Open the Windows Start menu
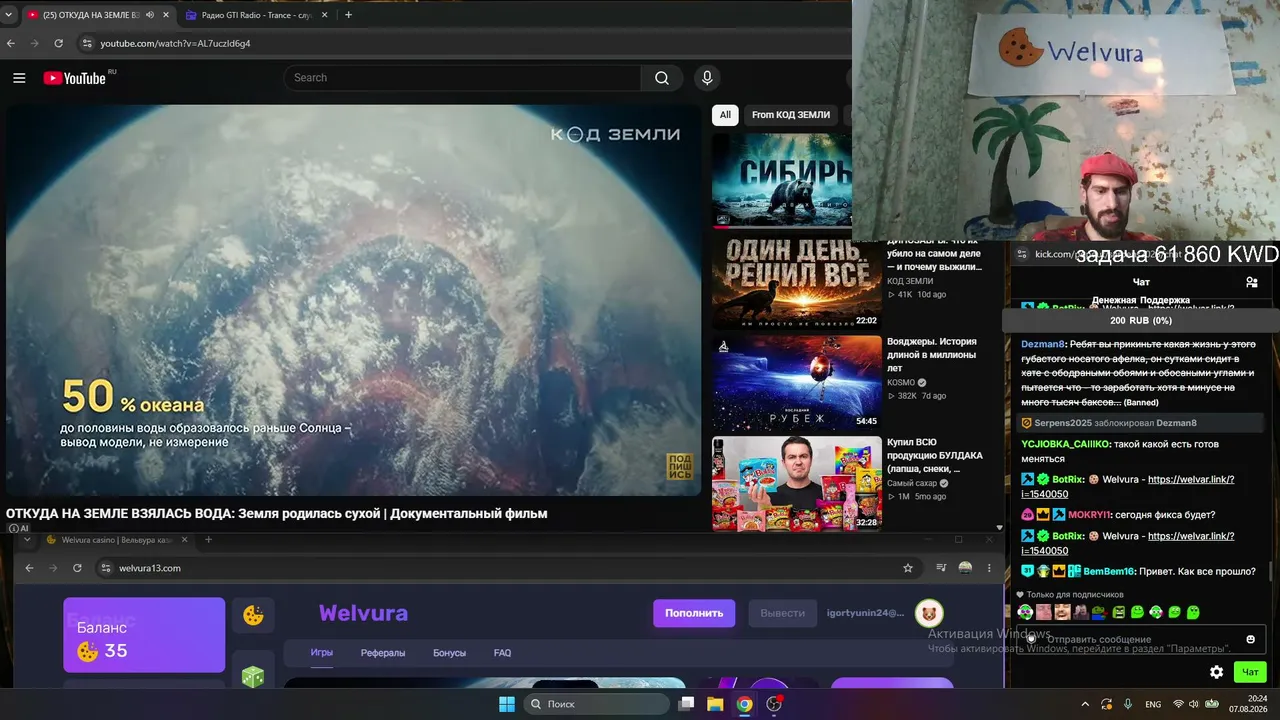Viewport: 1280px width, 720px height. 507,704
